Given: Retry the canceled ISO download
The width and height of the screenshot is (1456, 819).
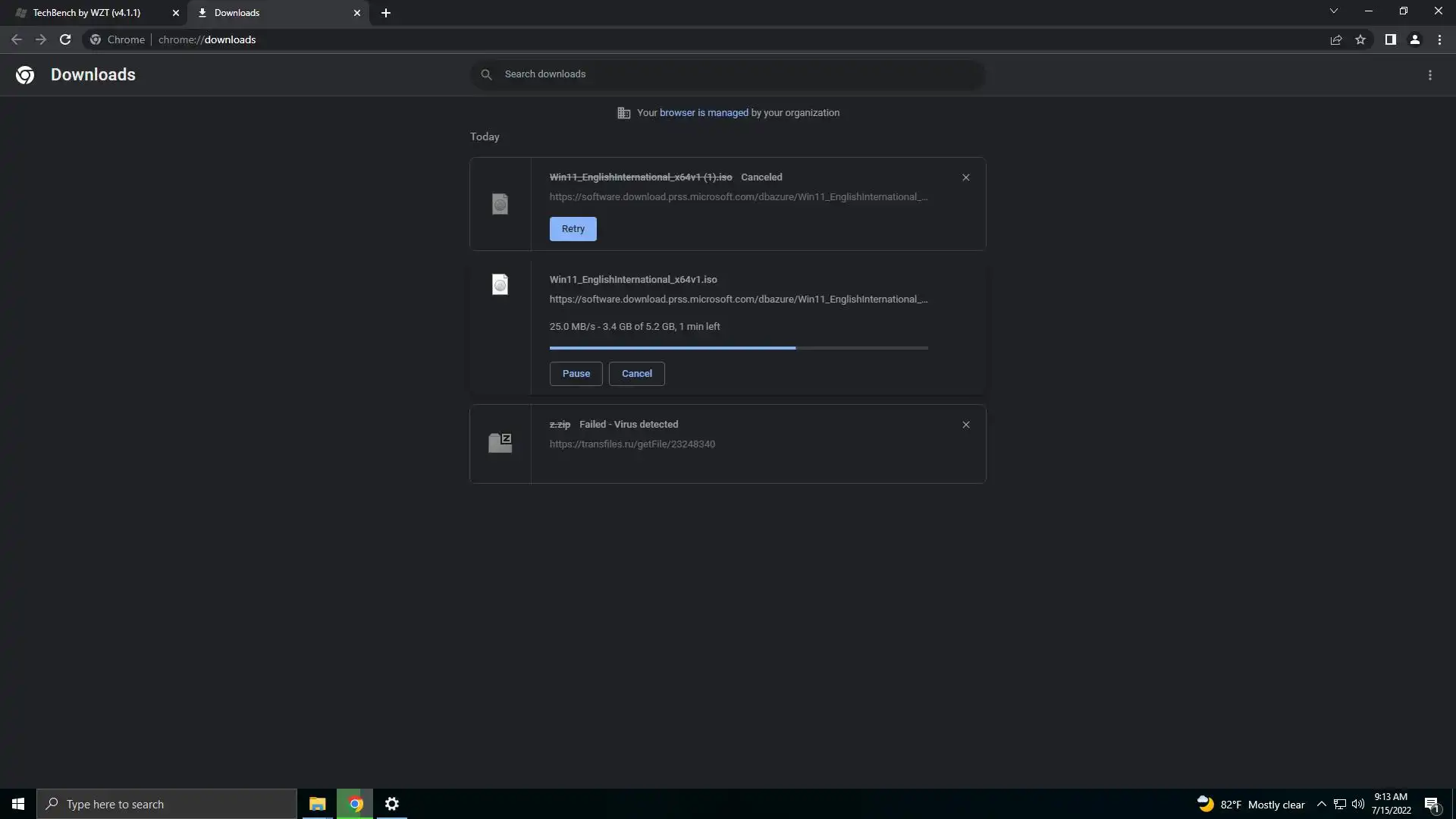Looking at the screenshot, I should pyautogui.click(x=573, y=229).
